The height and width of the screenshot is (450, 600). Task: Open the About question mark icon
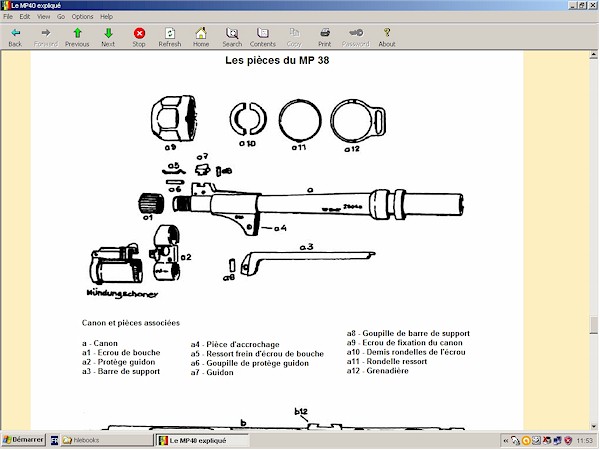click(387, 33)
